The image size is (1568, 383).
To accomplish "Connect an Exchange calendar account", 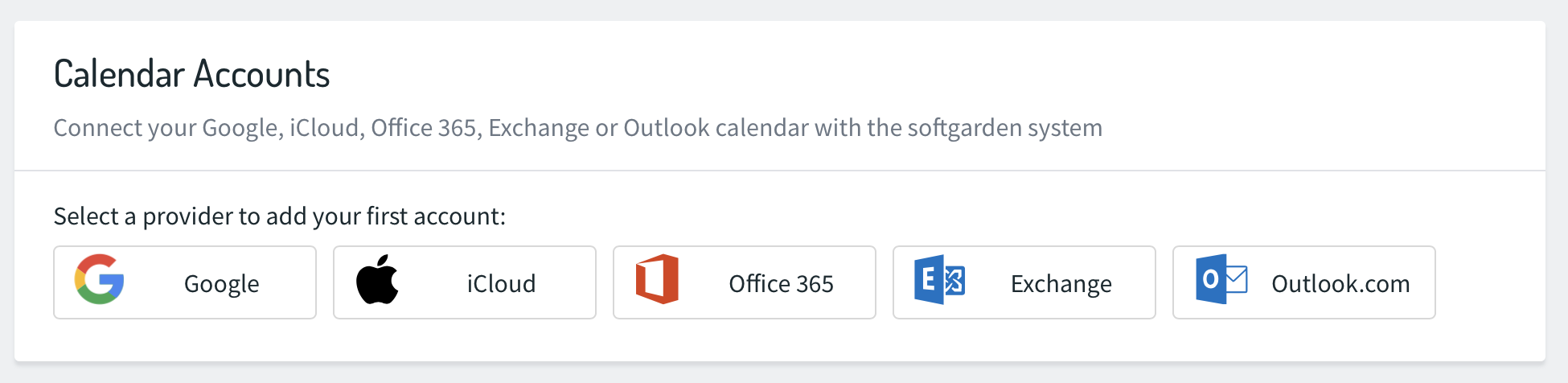I will pyautogui.click(x=1024, y=282).
